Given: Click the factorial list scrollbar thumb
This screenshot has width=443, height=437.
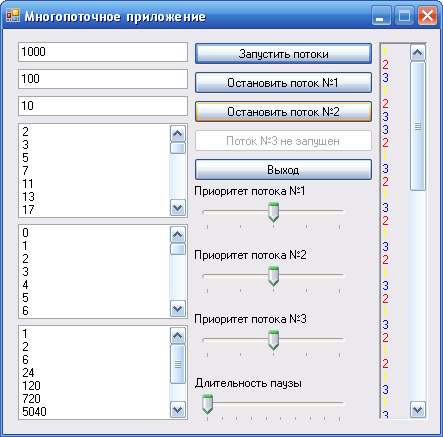Looking at the screenshot, I should (178, 364).
